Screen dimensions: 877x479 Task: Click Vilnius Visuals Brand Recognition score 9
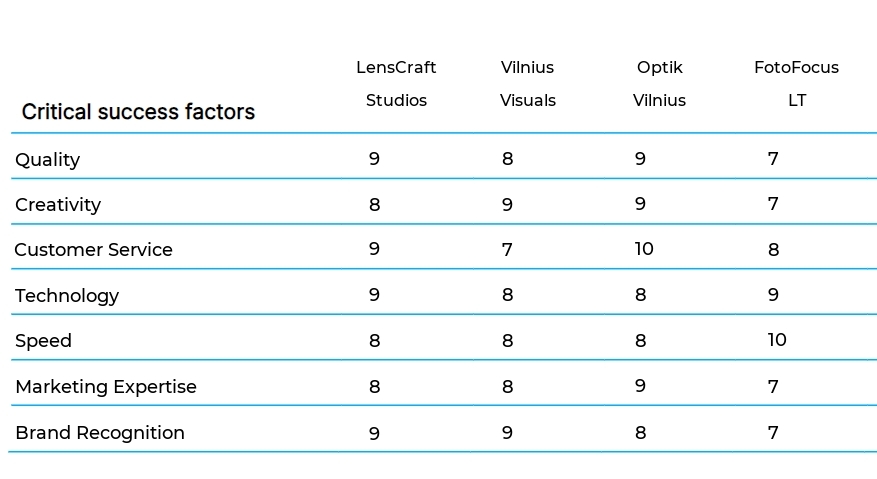(x=507, y=433)
